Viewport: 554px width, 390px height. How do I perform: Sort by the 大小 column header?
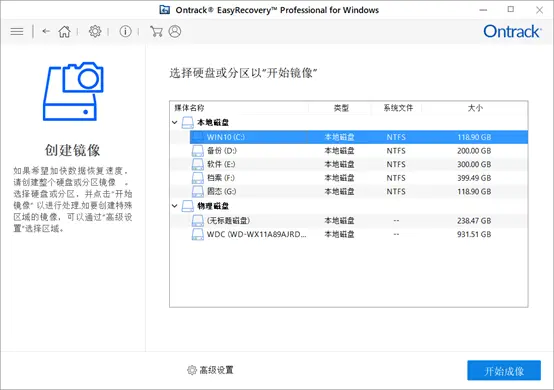475,108
